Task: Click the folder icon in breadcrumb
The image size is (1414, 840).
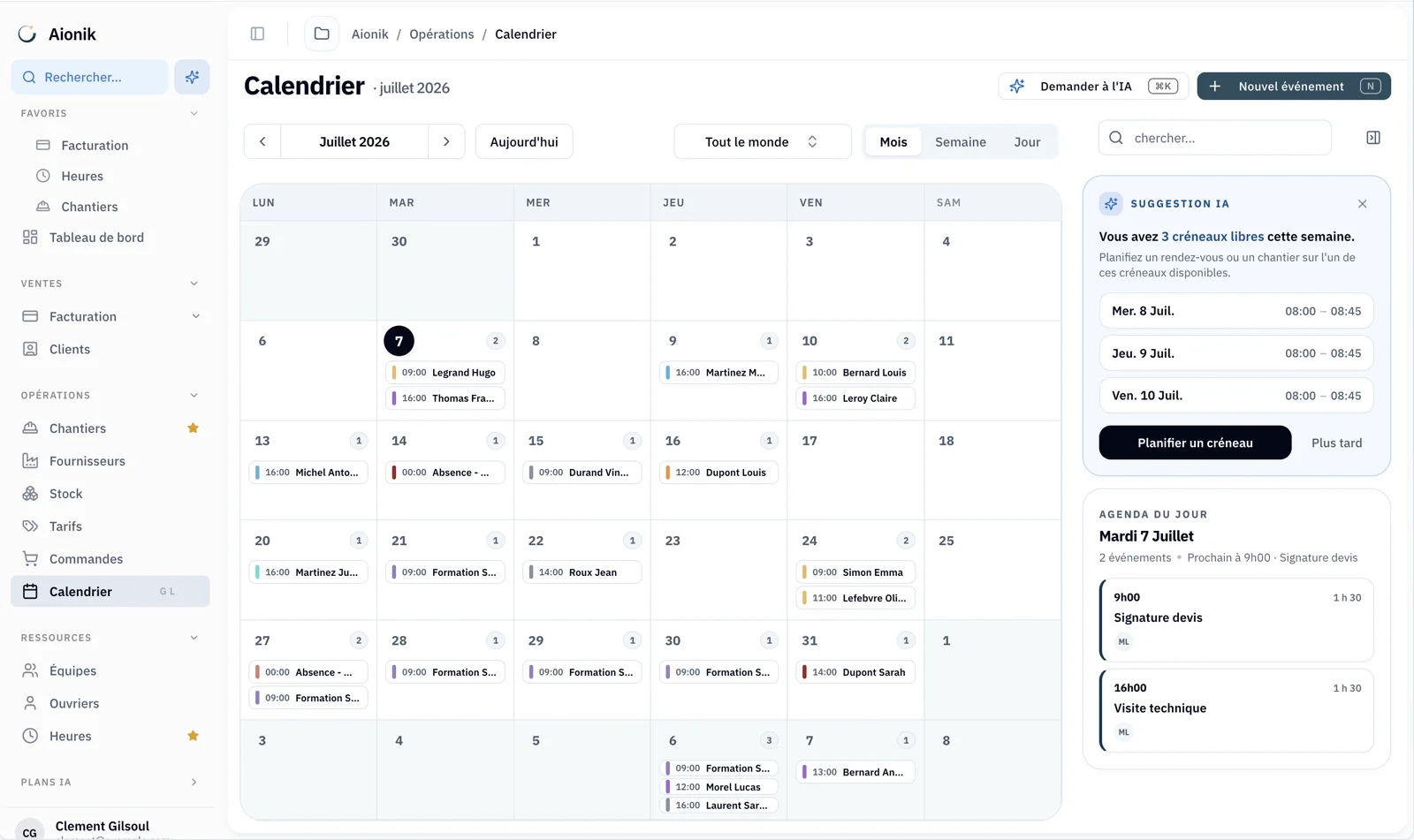Action: point(322,34)
